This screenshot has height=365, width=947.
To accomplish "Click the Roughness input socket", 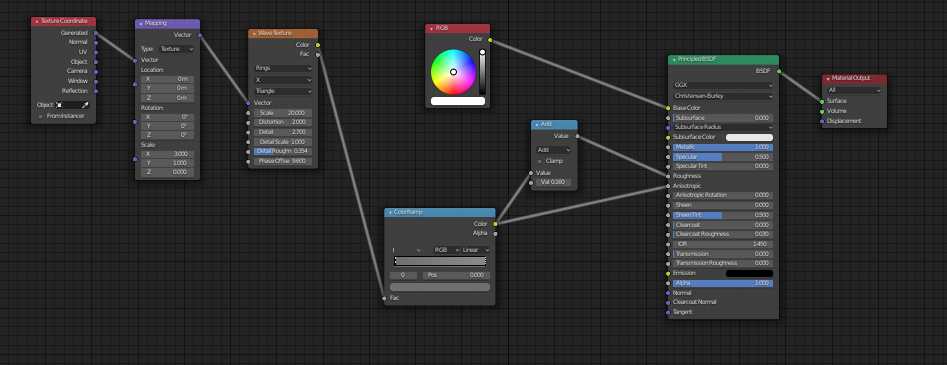I will coord(668,176).
